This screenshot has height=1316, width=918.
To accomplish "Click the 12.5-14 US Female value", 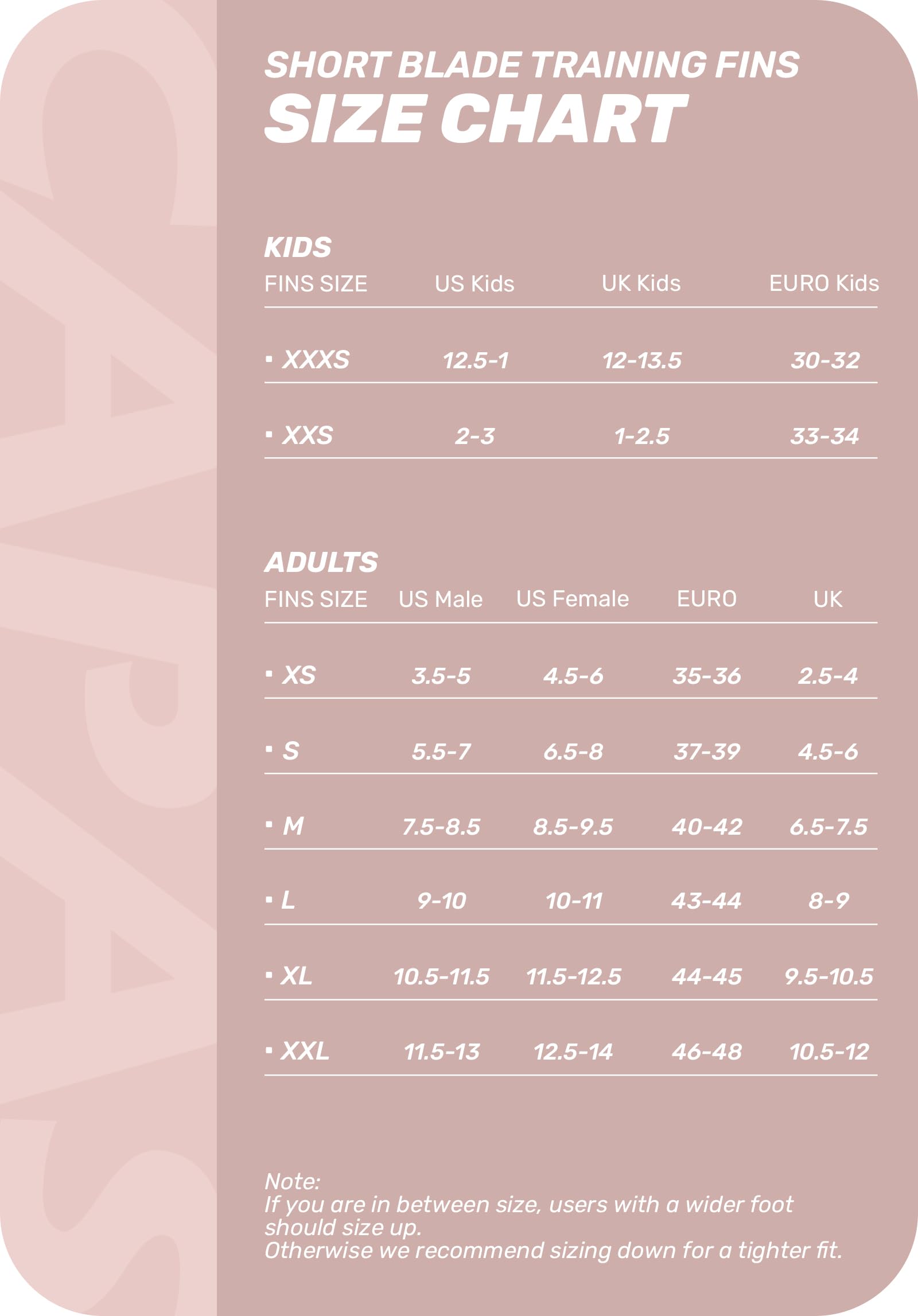I will (x=573, y=1052).
